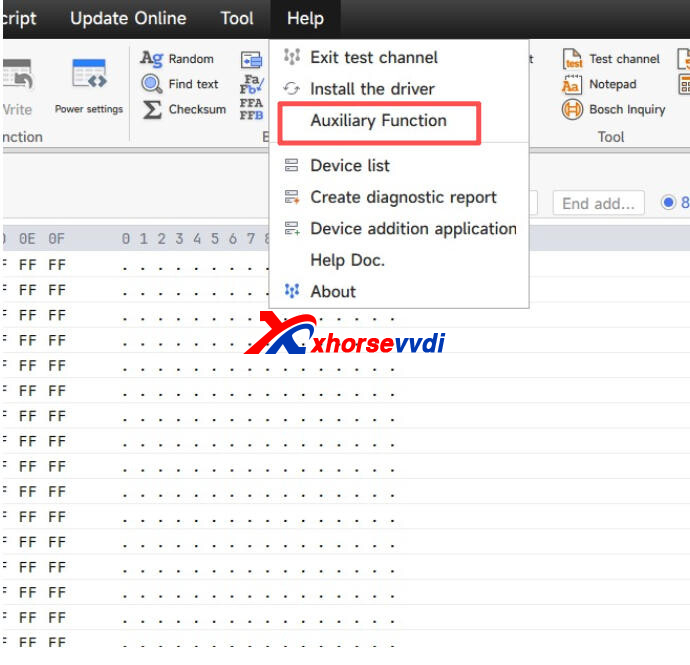Click the Install the driver refresh icon
The height and width of the screenshot is (665, 690).
point(291,88)
